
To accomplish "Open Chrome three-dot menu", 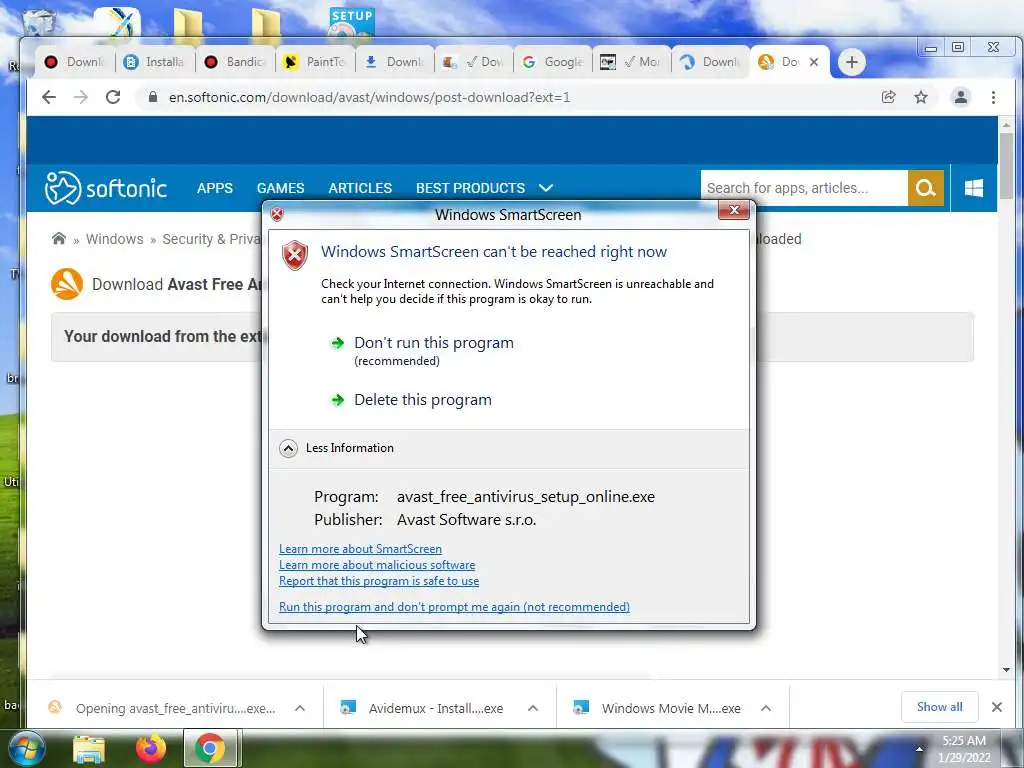I will click(x=993, y=97).
